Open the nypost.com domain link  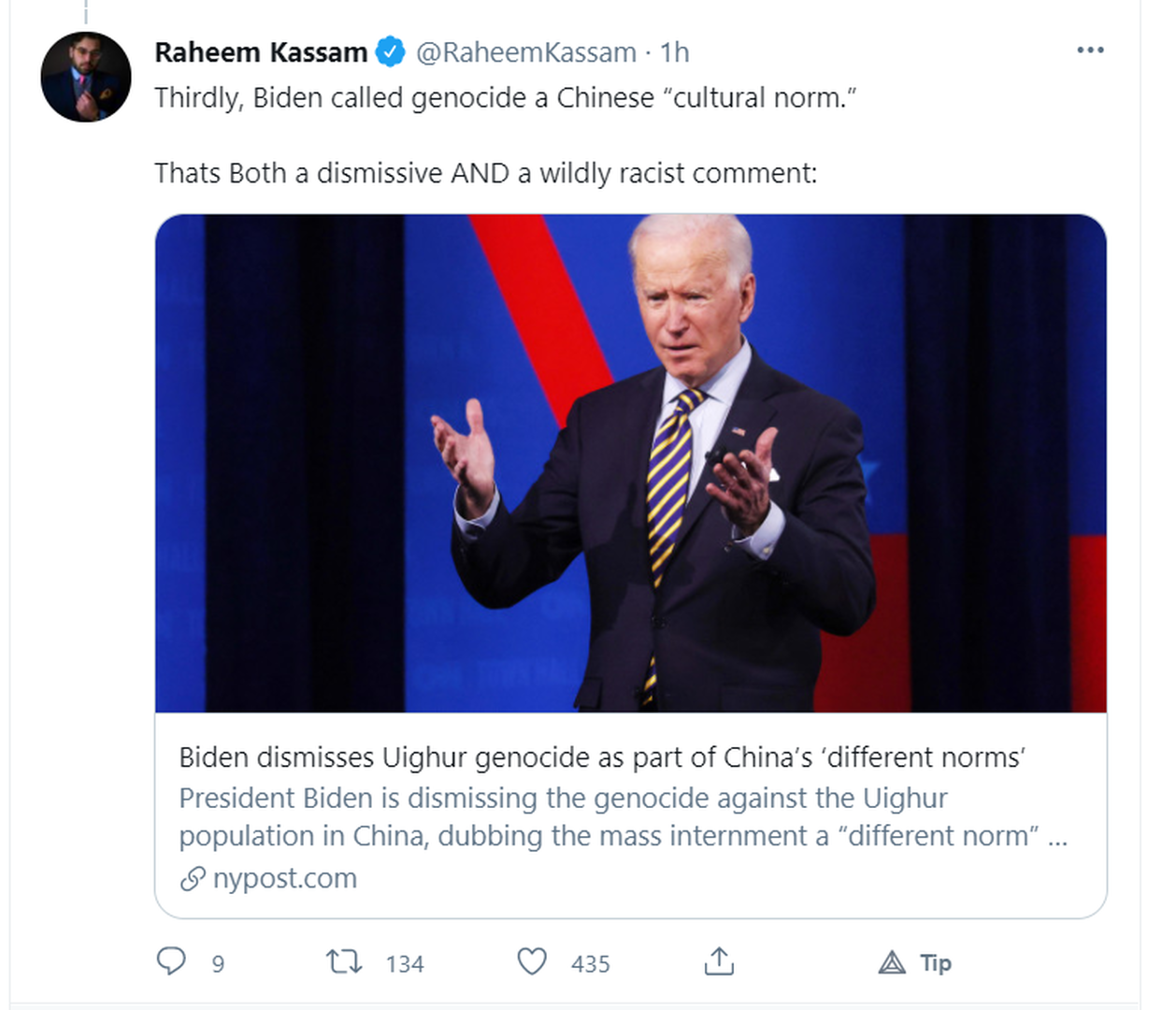tap(285, 879)
